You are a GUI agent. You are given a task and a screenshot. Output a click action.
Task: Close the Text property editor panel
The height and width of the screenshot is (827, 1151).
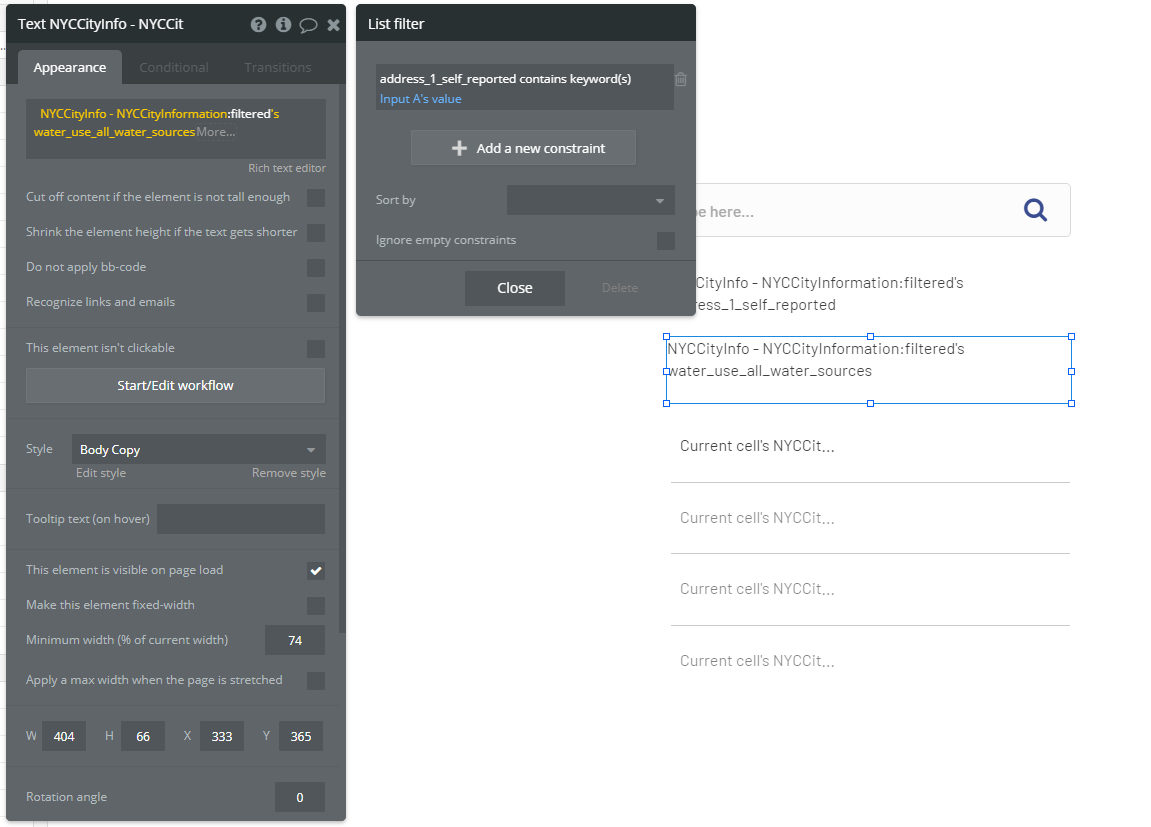[x=333, y=24]
